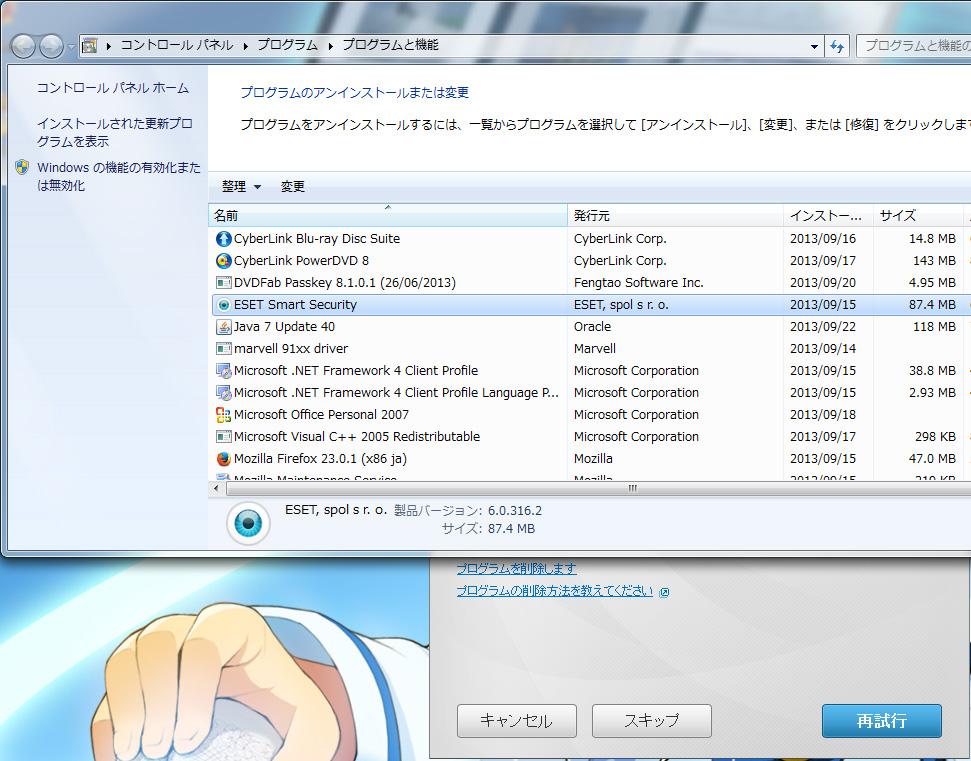Select Mozilla Firefox 23.0.1 (x86 ja) name

pyautogui.click(x=320, y=459)
